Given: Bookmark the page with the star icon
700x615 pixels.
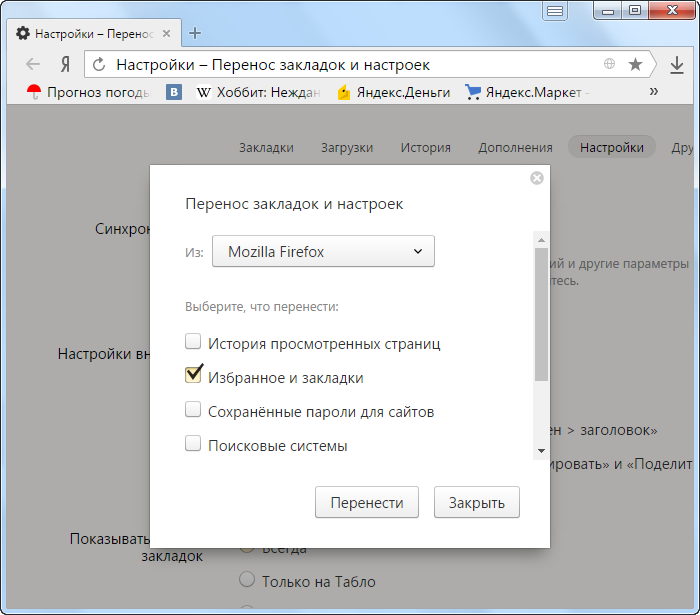Looking at the screenshot, I should pyautogui.click(x=635, y=64).
